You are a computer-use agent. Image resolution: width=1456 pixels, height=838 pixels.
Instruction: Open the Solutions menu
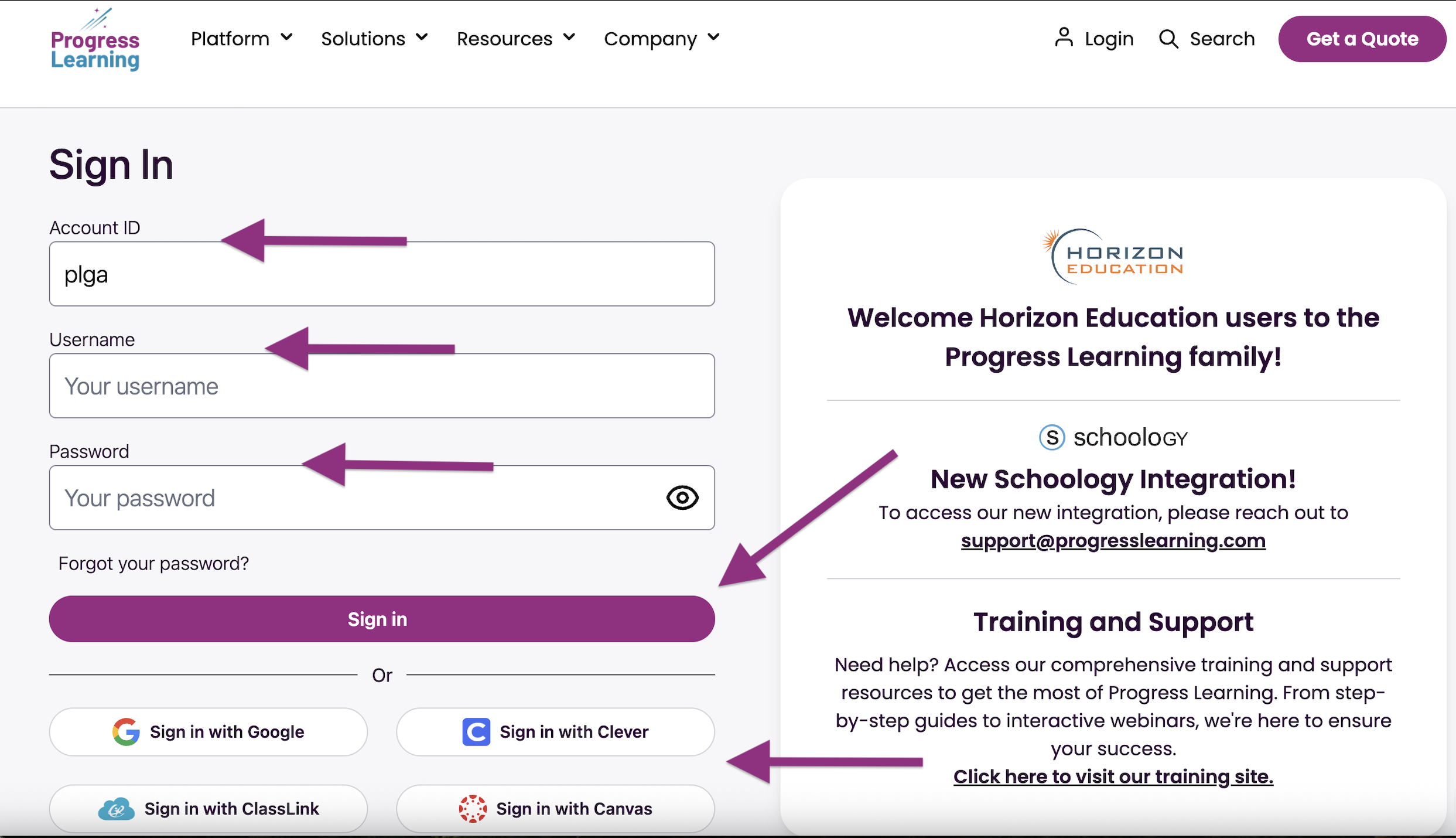[x=375, y=39]
